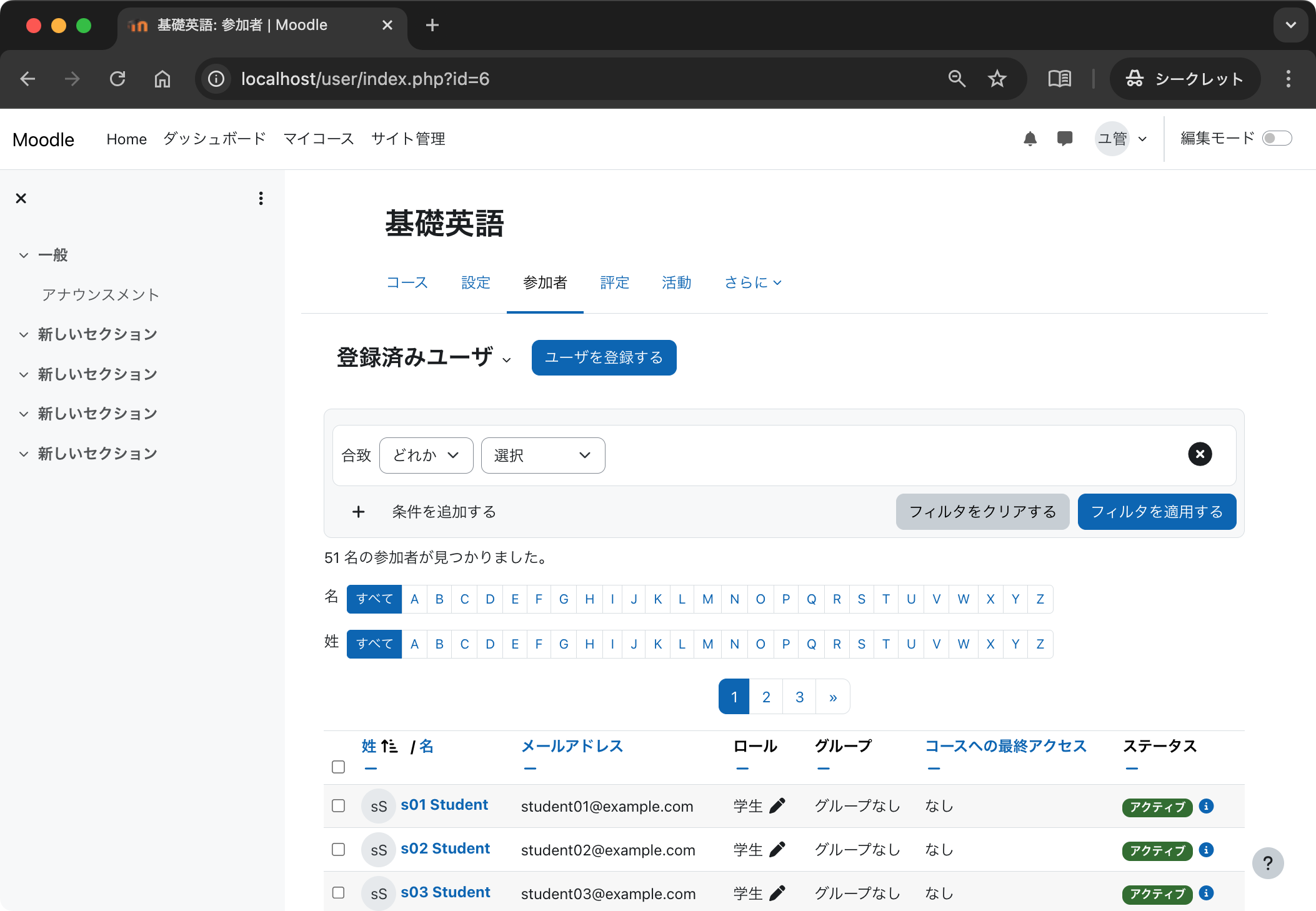1316x911 pixels.
Task: Close the course index sidebar
Action: [x=21, y=198]
